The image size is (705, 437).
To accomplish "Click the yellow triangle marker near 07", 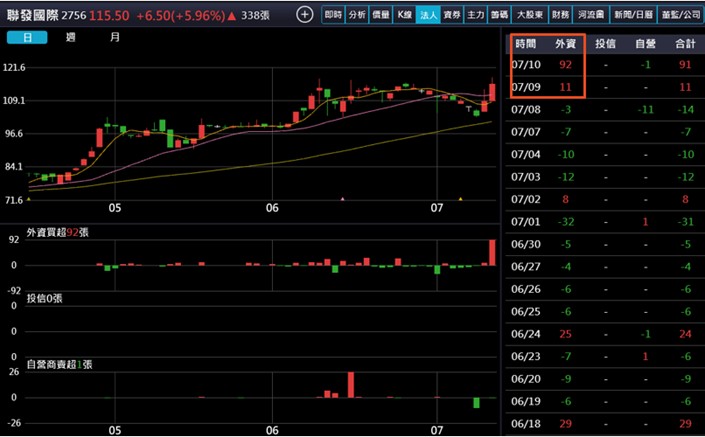I will point(460,198).
